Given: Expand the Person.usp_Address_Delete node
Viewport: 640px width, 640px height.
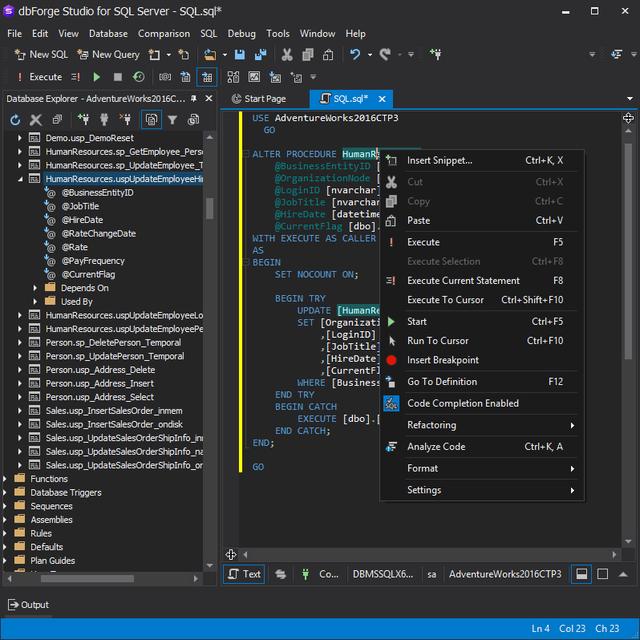Looking at the screenshot, I should pyautogui.click(x=20, y=370).
